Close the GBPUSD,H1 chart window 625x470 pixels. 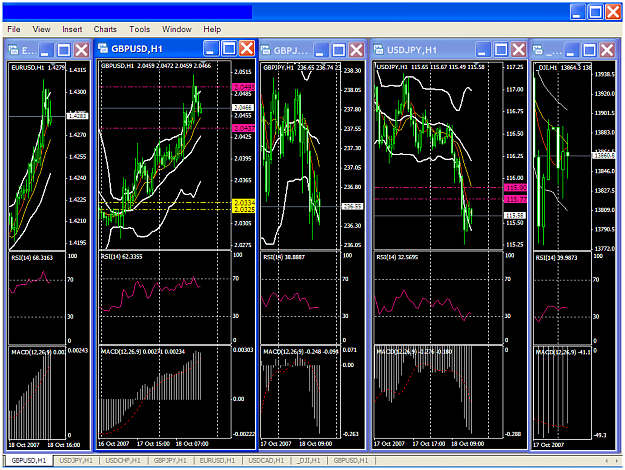[x=247, y=49]
